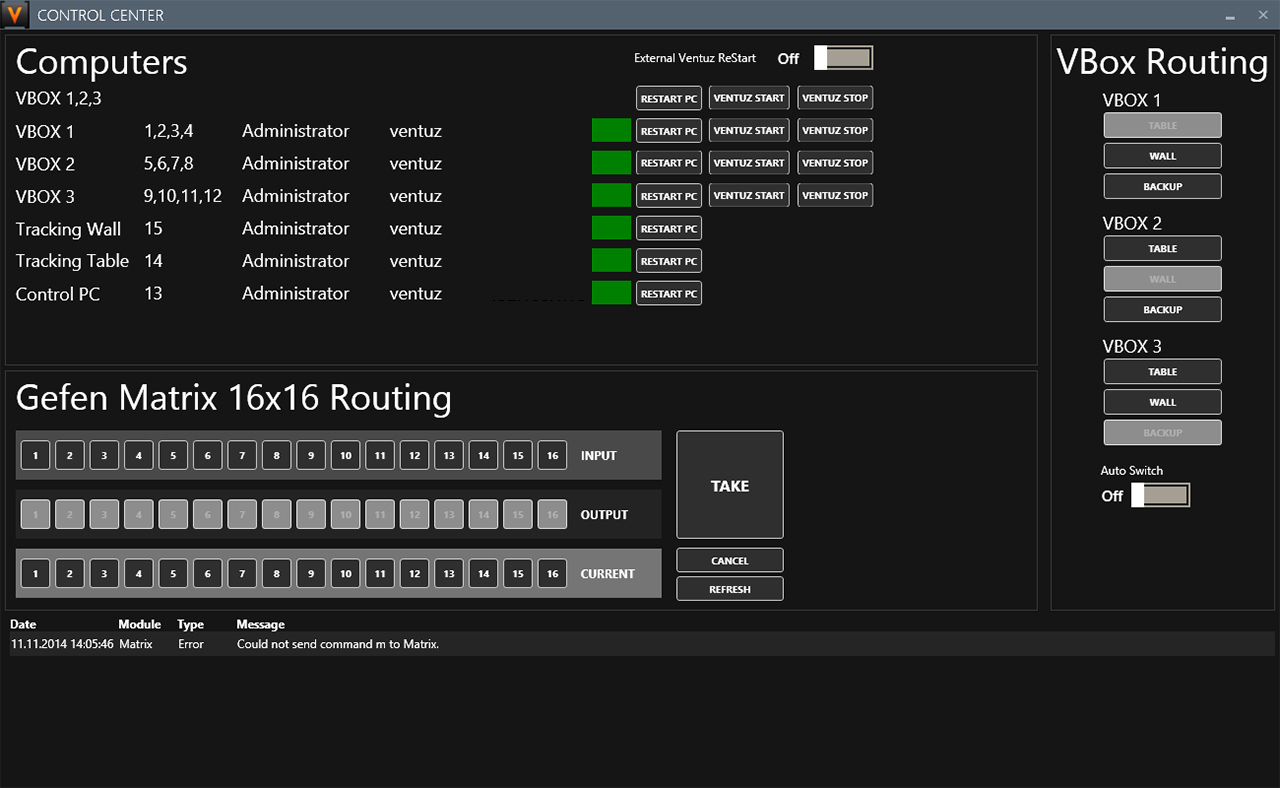Viewport: 1280px width, 788px height.
Task: Route VBOX 3 to WALL
Action: [x=1163, y=402]
